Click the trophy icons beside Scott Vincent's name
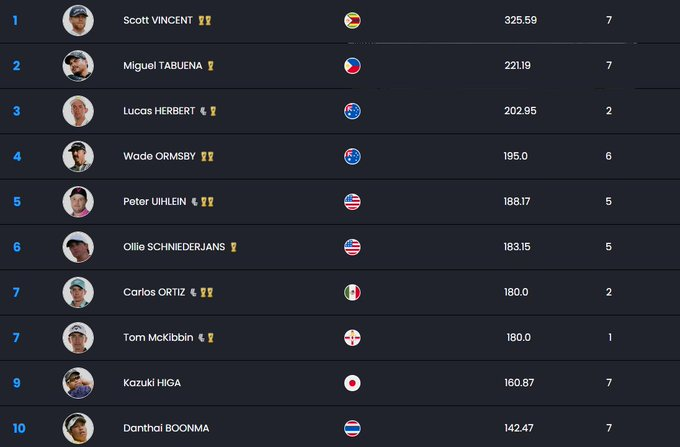Image resolution: width=680 pixels, height=447 pixels. click(205, 20)
